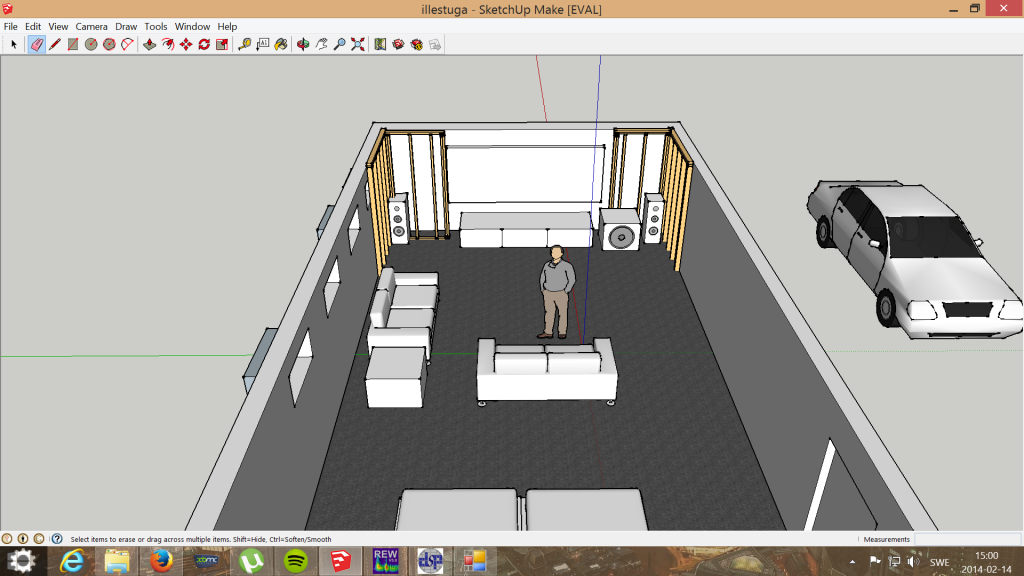
Task: Click the Zoom Extents icon
Action: [x=357, y=44]
